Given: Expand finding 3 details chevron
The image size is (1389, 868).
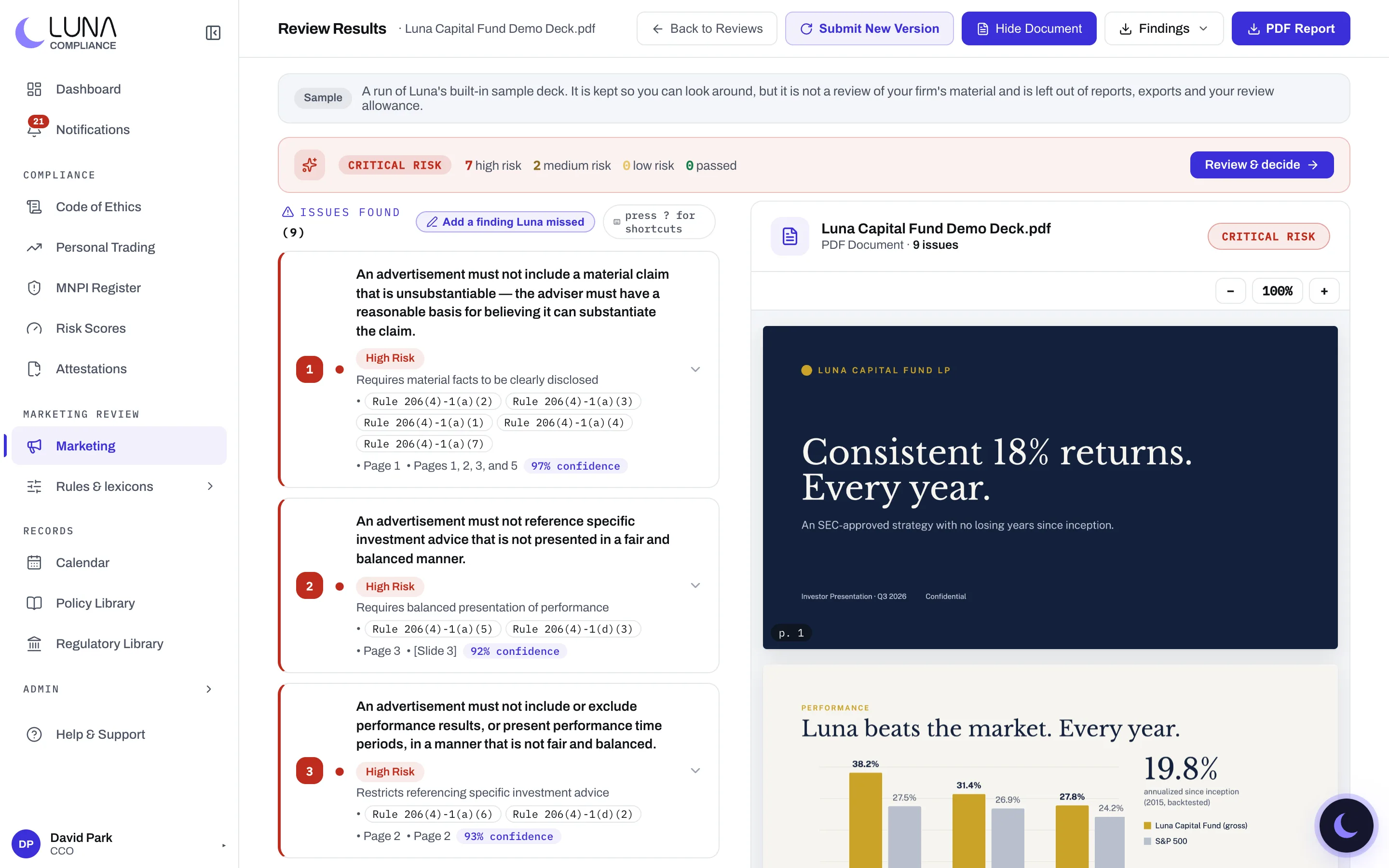Looking at the screenshot, I should tap(695, 771).
